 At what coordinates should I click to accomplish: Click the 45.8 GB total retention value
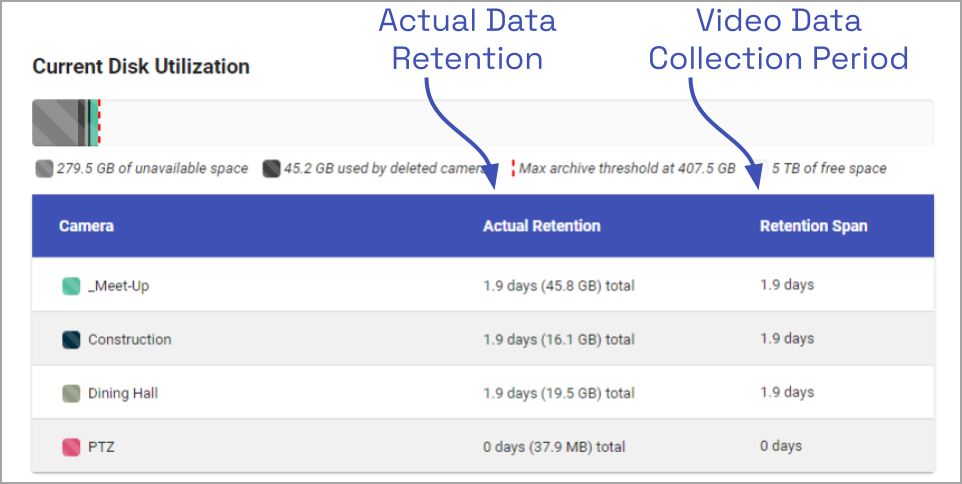point(558,286)
